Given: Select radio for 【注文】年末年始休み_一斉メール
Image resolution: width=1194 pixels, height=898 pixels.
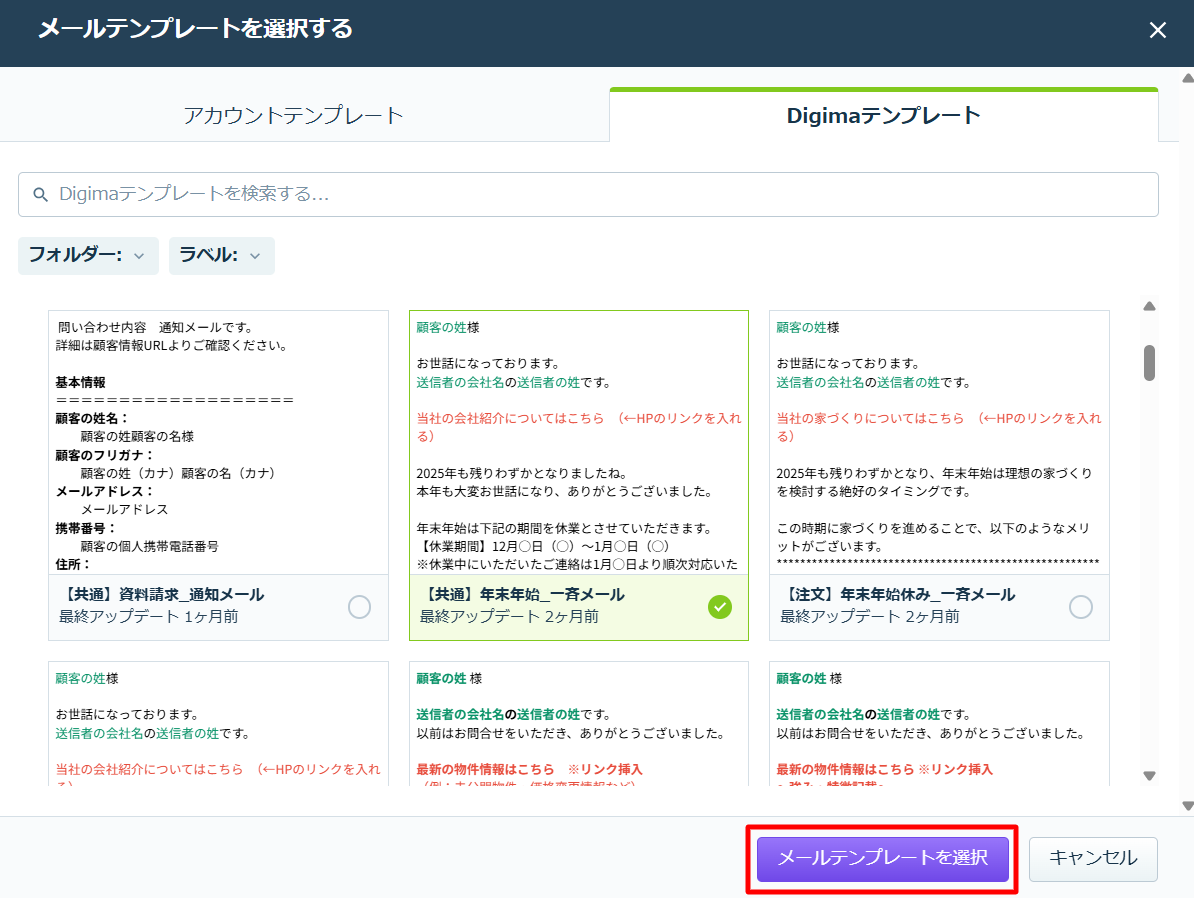Looking at the screenshot, I should pos(1081,607).
